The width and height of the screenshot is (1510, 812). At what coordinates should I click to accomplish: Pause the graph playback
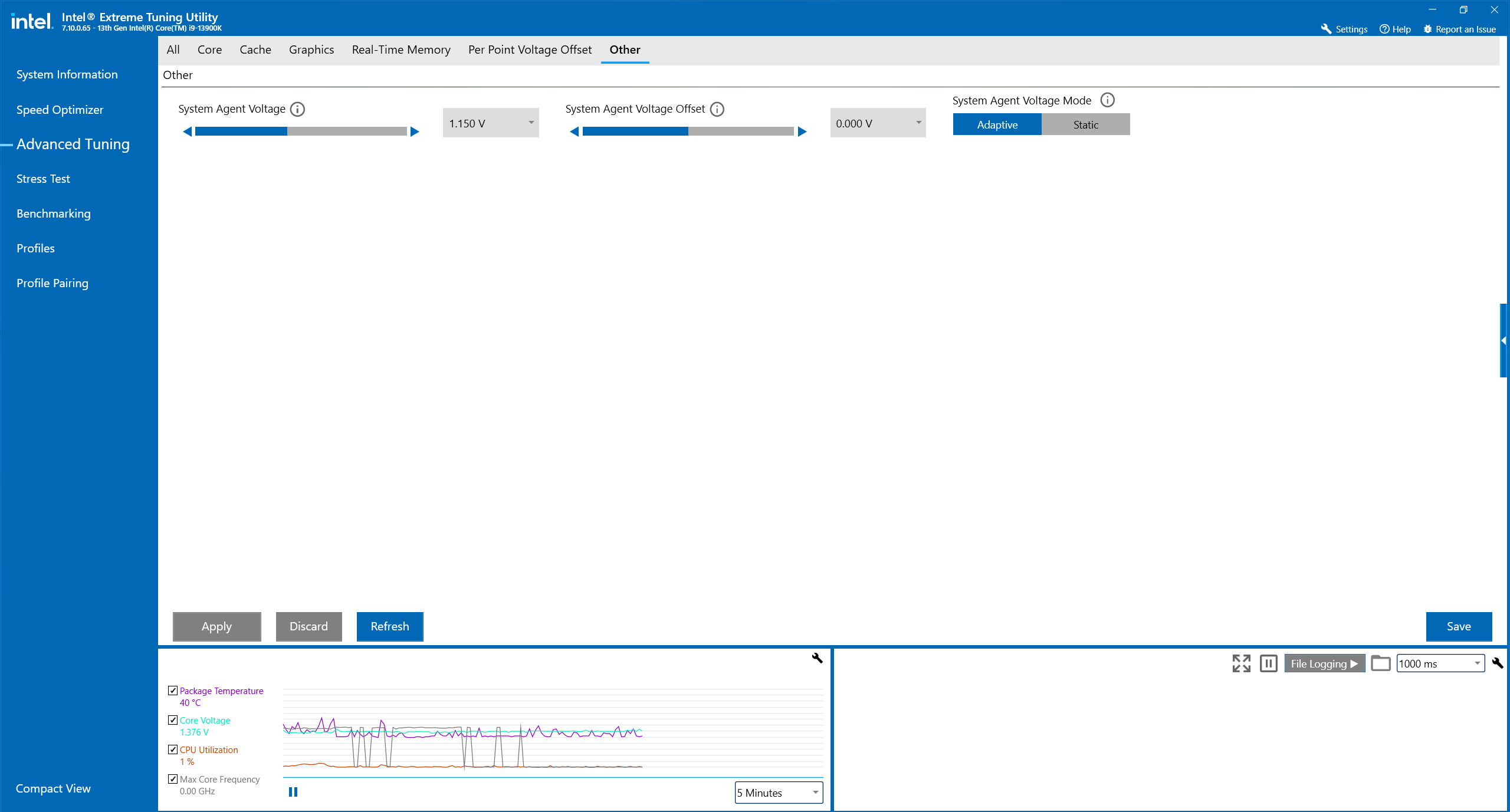pyautogui.click(x=293, y=792)
